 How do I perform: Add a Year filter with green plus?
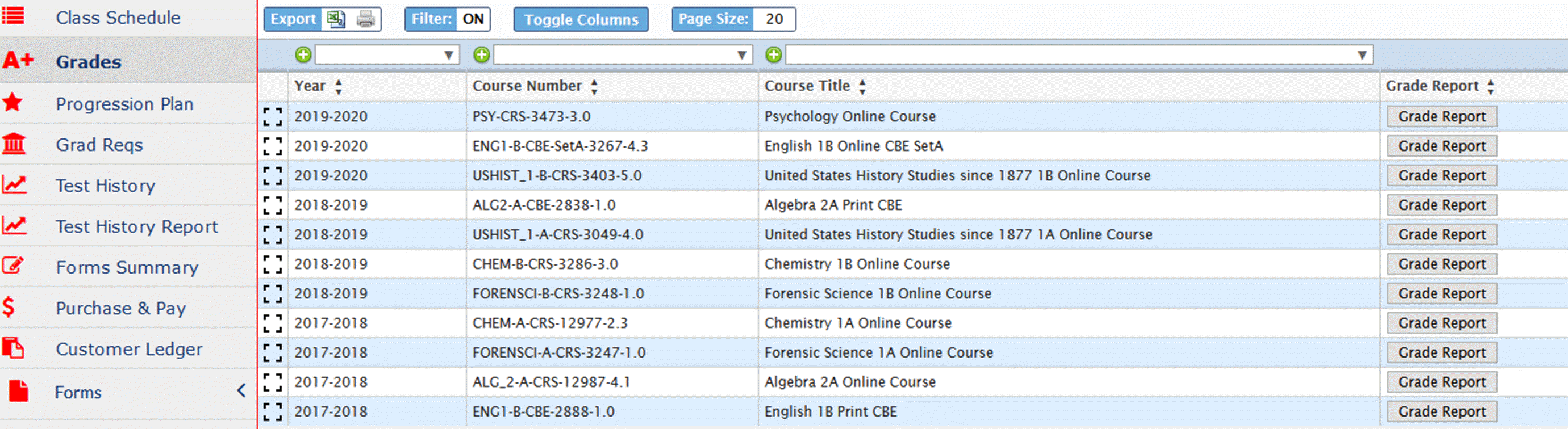(303, 55)
